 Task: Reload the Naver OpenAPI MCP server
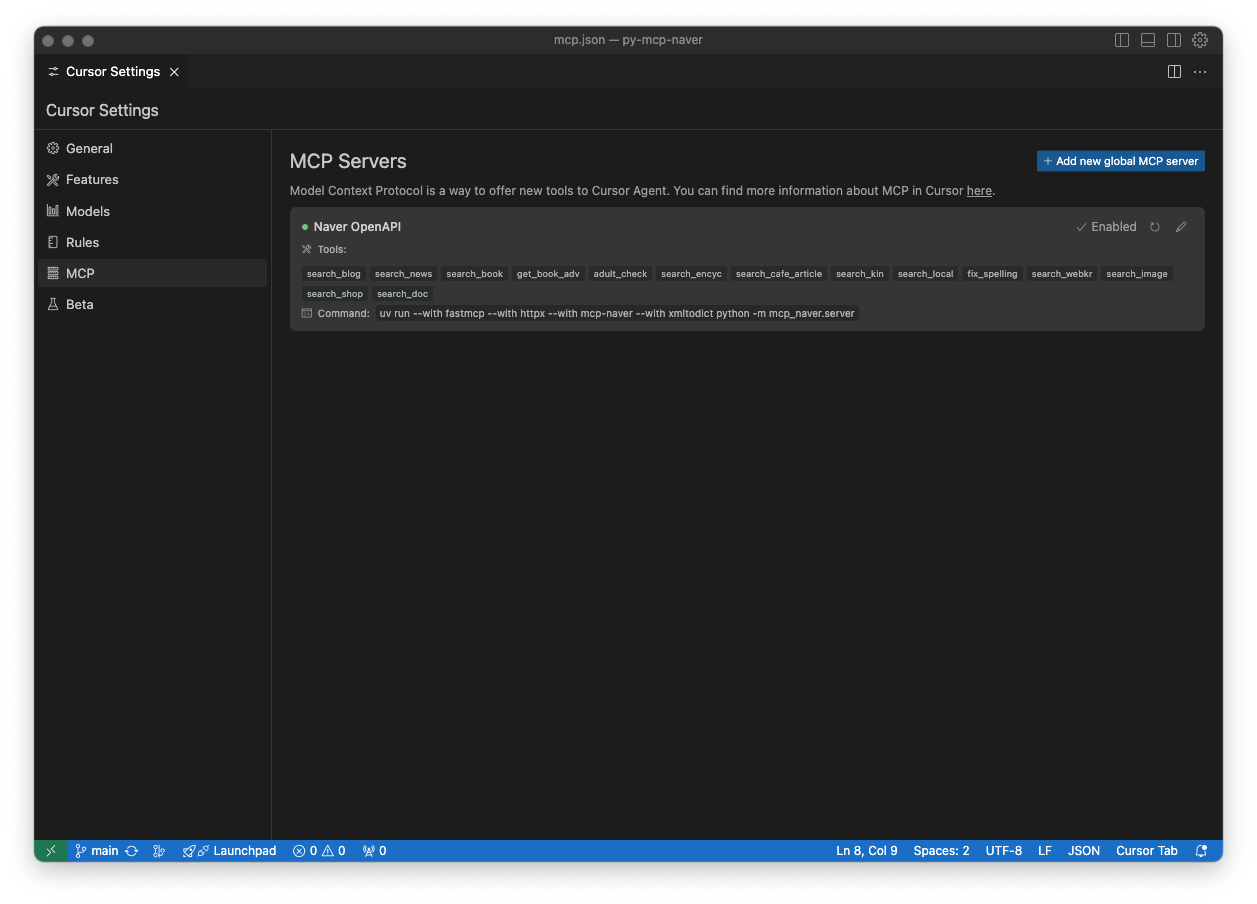click(x=1155, y=227)
